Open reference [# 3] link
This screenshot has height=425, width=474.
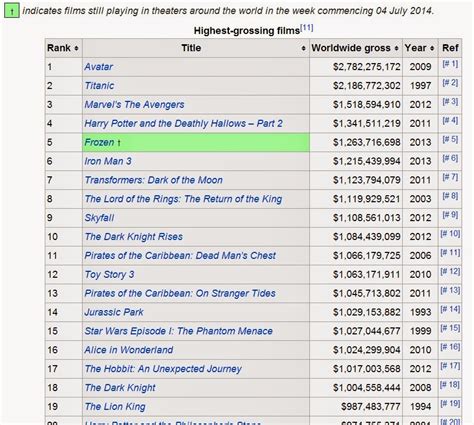point(450,101)
